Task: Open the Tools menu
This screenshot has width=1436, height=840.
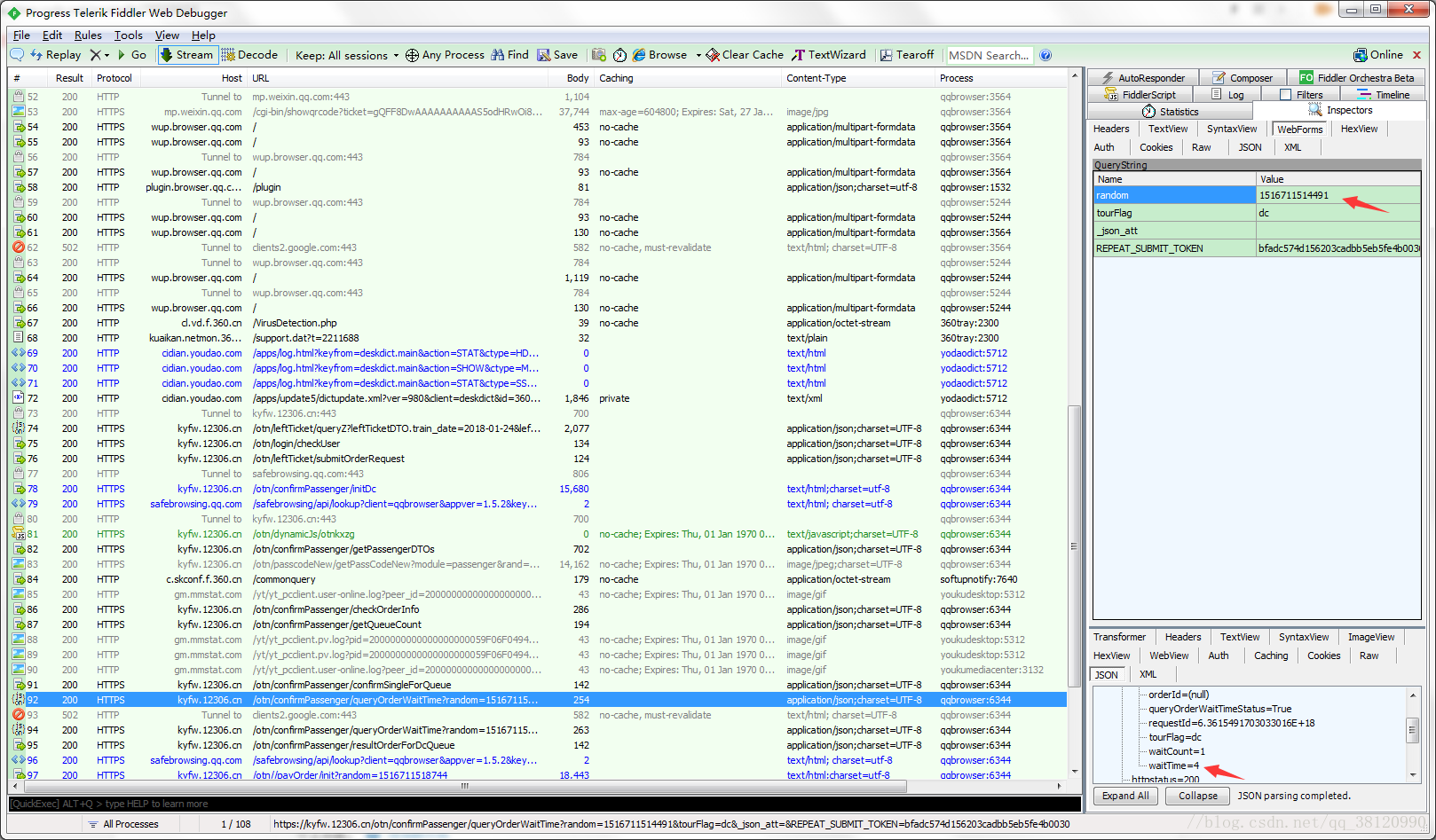Action: 129,35
